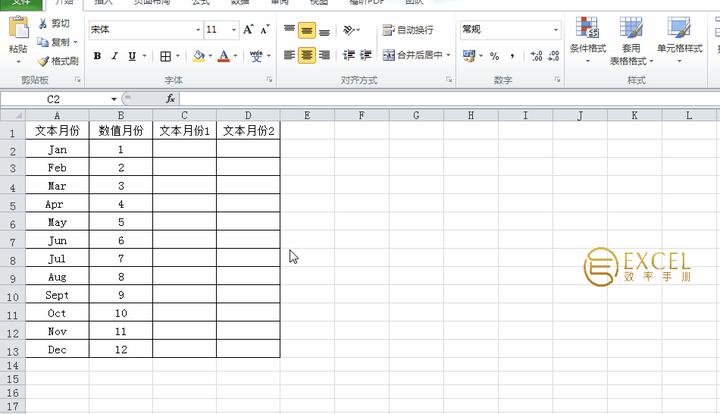The width and height of the screenshot is (720, 414).
Task: Click the Insert Function fx button
Action: coord(170,99)
